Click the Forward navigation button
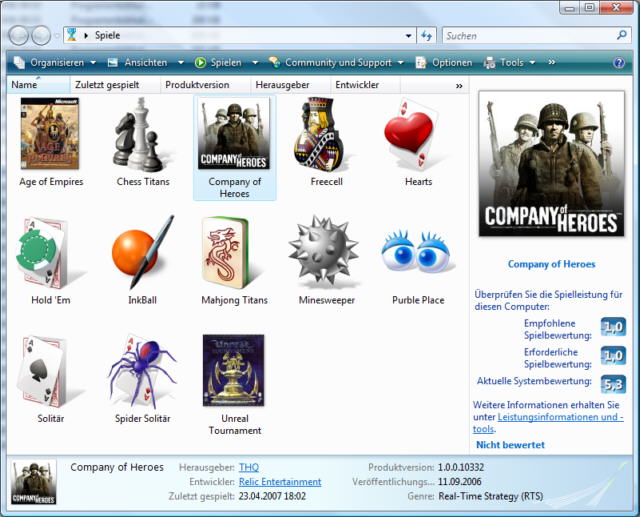Screen dimensions: 640x517 coord(41,36)
